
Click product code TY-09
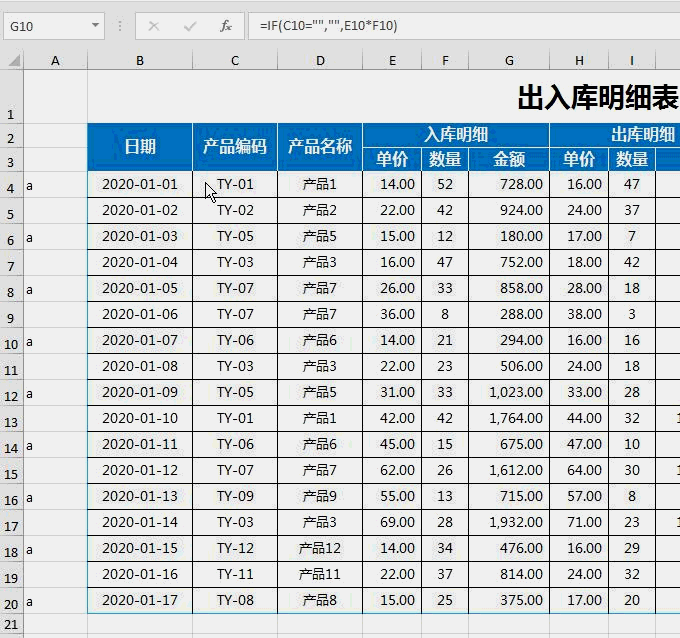point(235,497)
